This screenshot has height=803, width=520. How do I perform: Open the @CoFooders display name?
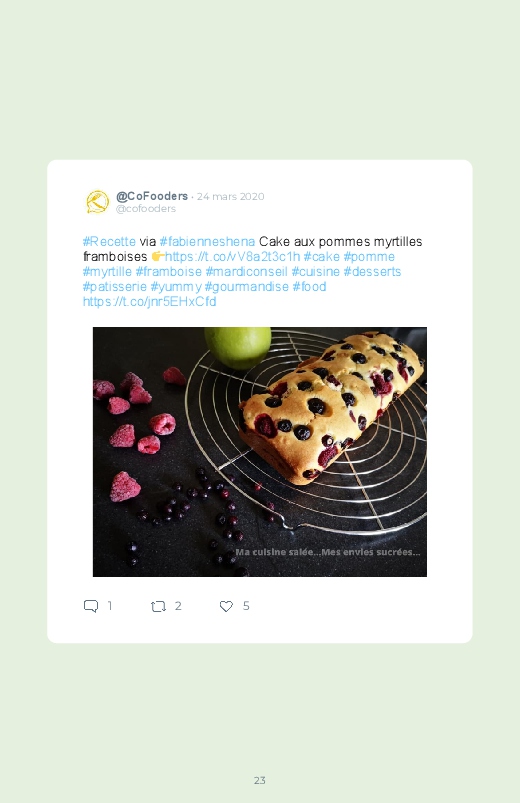(x=152, y=196)
